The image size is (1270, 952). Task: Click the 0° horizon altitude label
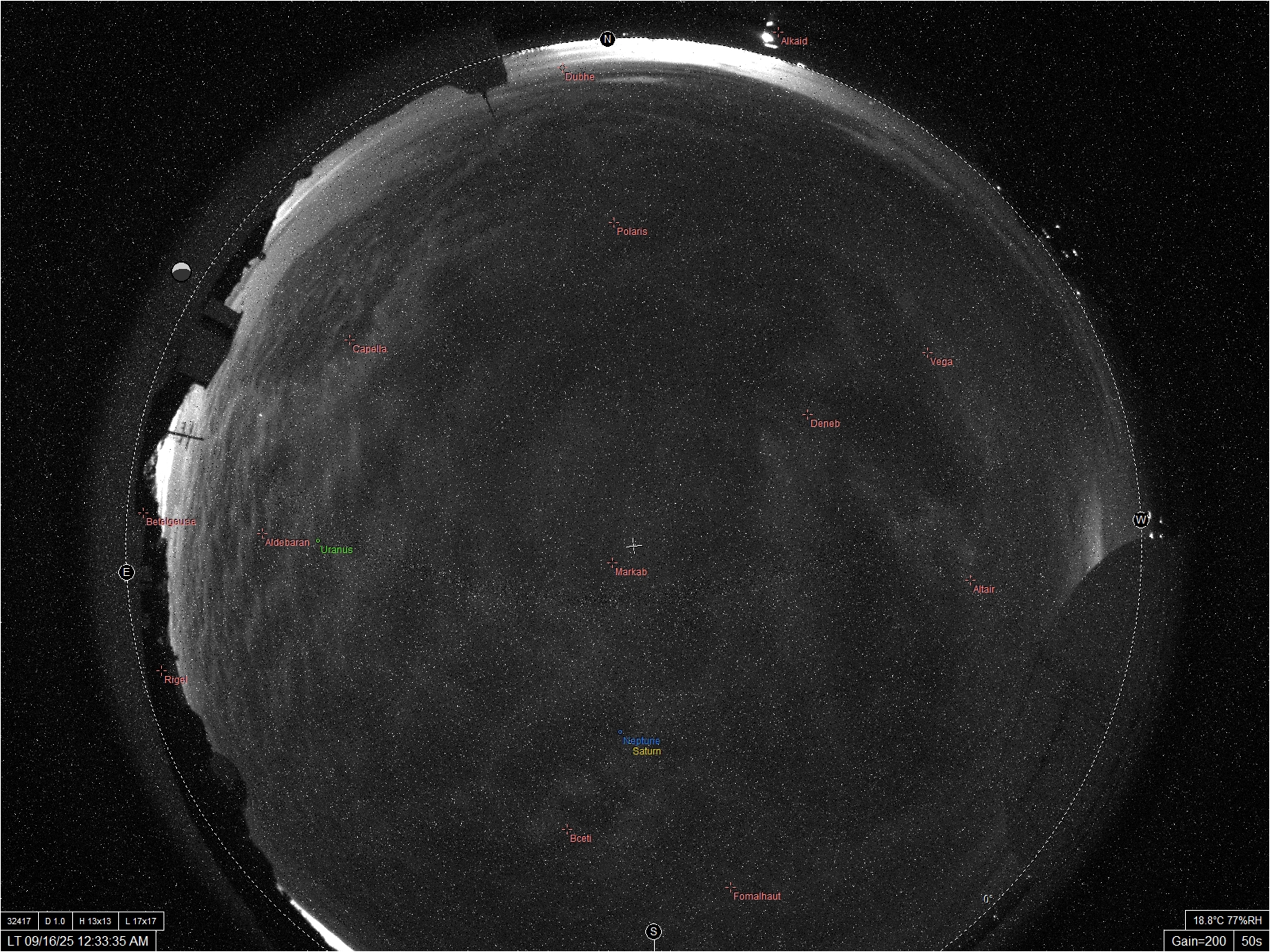pos(988,900)
